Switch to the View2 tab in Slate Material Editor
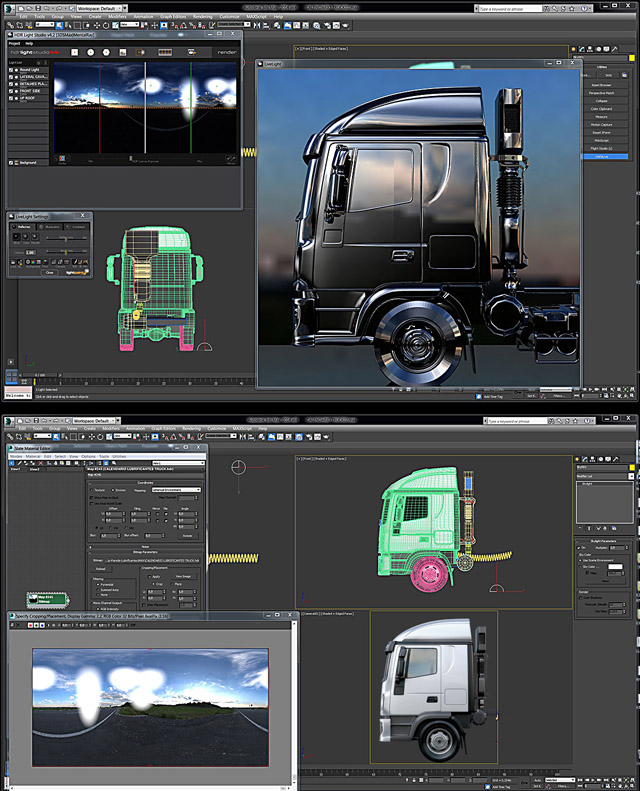 pyautogui.click(x=34, y=469)
